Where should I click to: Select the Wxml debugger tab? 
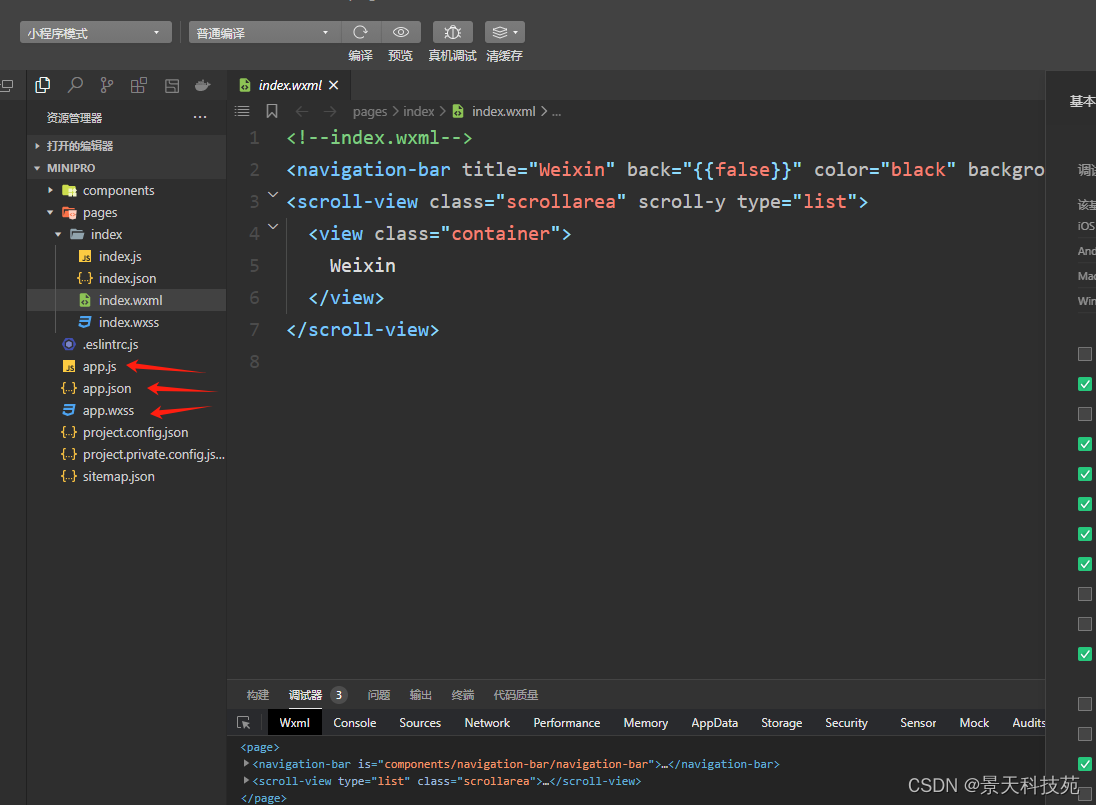tap(294, 723)
